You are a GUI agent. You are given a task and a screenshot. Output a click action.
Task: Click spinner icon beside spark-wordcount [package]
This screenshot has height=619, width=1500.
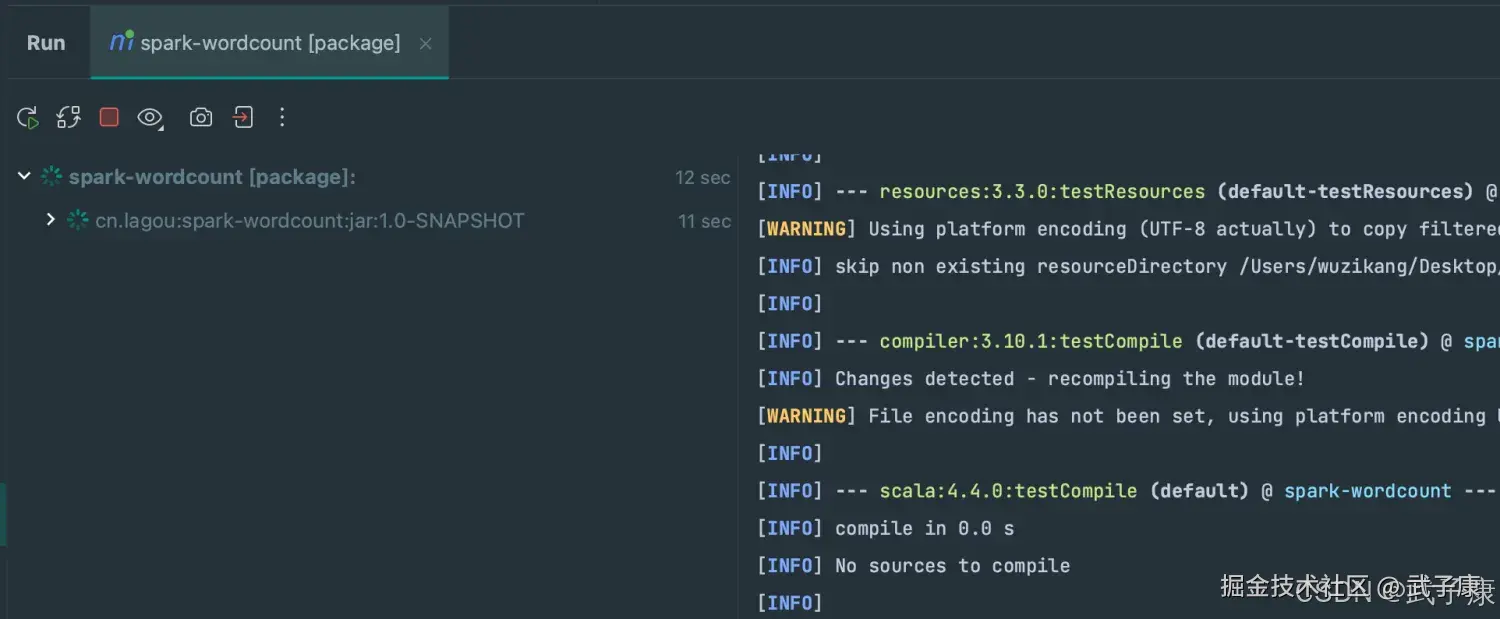[x=51, y=177]
